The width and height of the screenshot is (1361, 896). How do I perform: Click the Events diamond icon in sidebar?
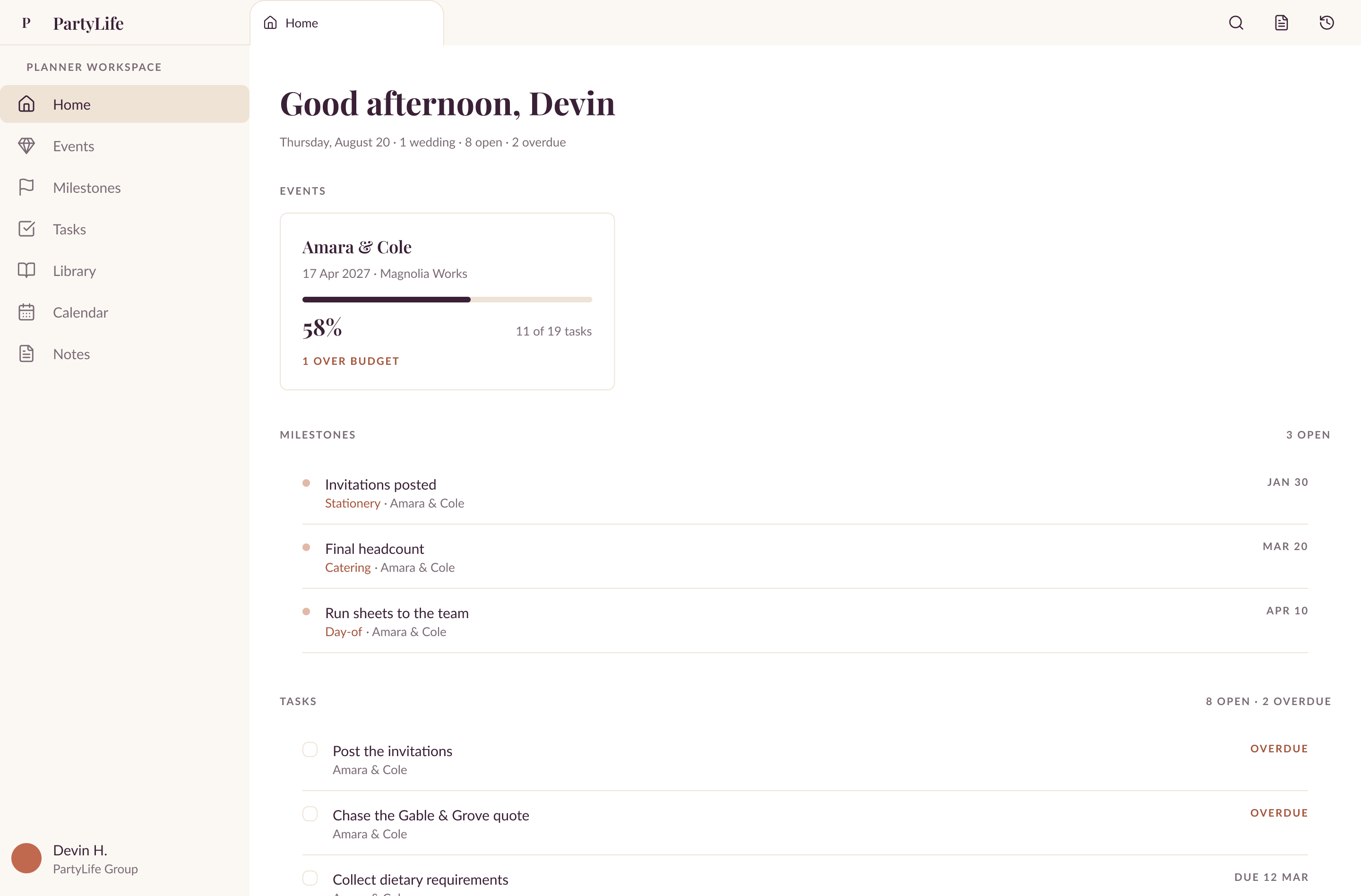click(26, 146)
